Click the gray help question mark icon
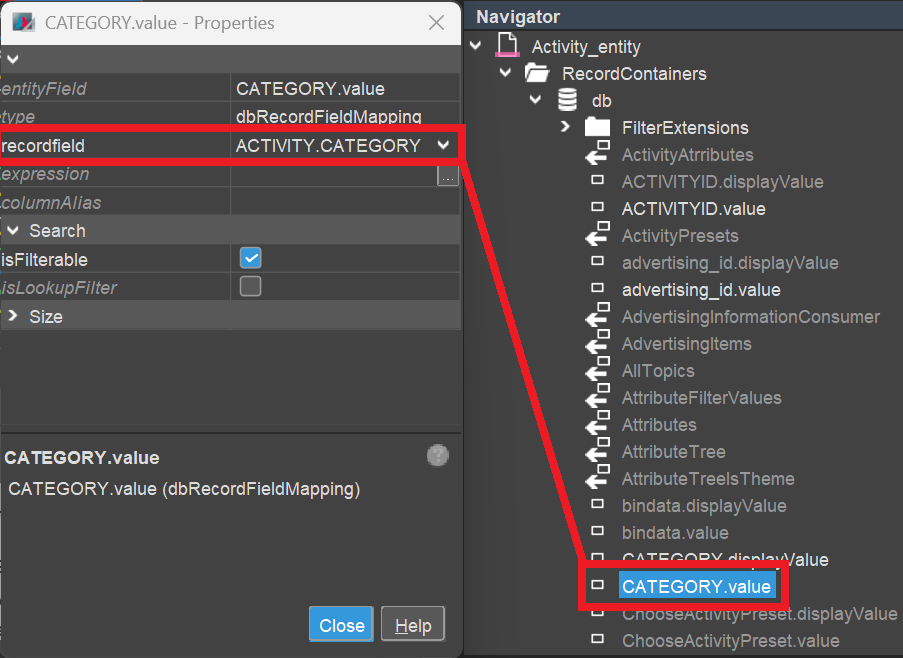Image resolution: width=903 pixels, height=658 pixels. click(437, 456)
